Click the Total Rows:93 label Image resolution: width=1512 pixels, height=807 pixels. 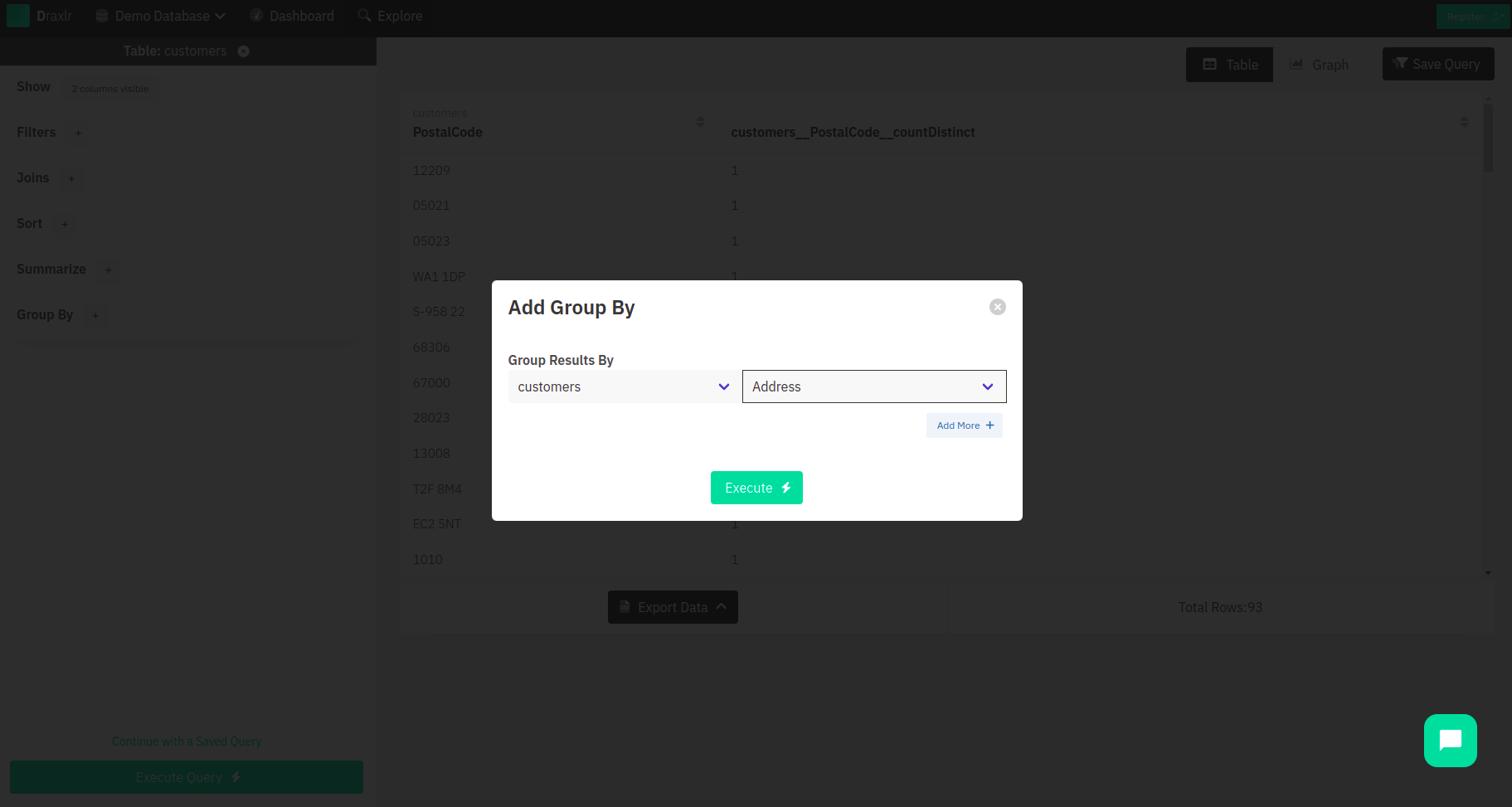(x=1220, y=608)
